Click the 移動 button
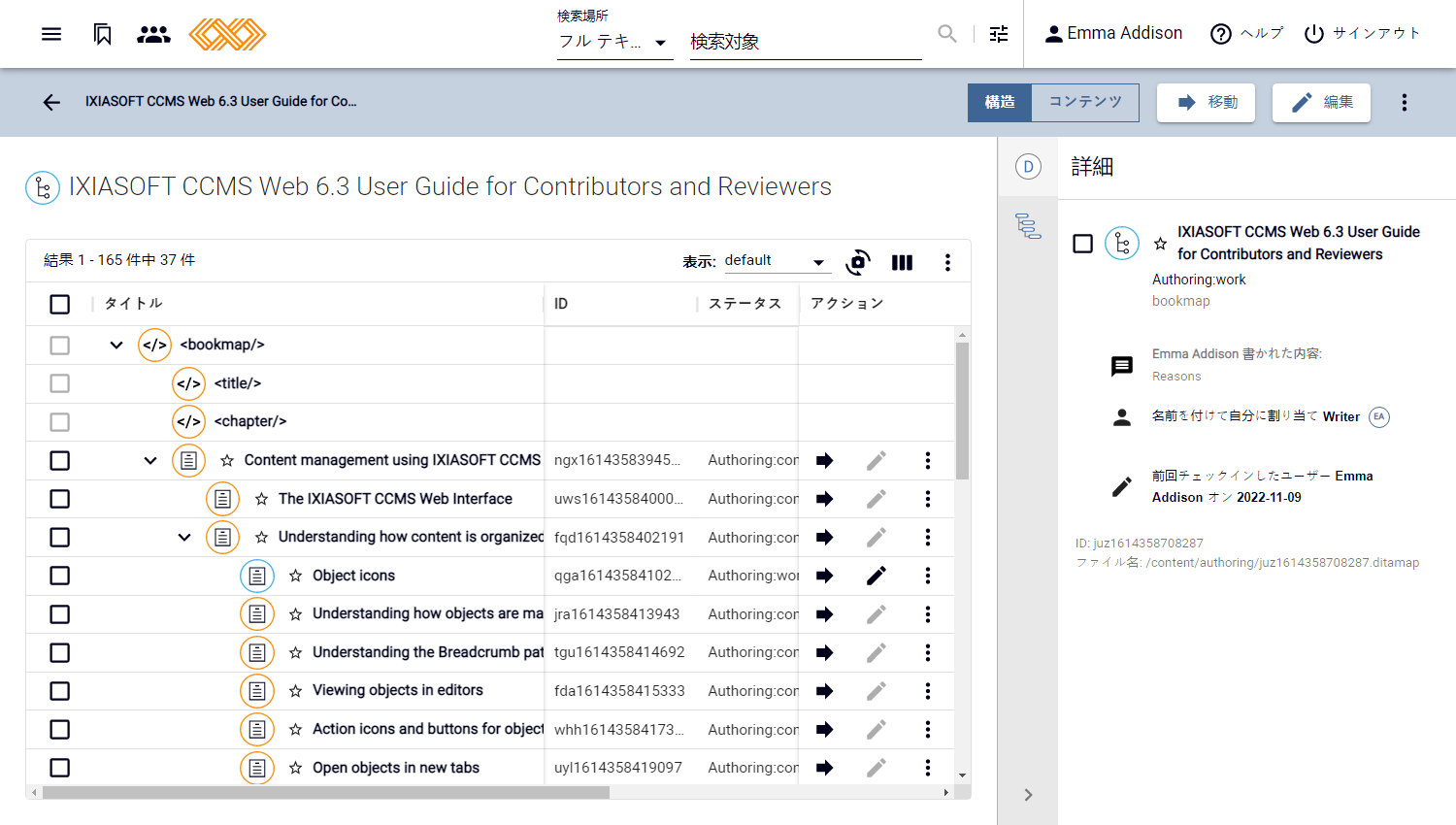Viewport: 1456px width, 825px height. pos(1206,102)
